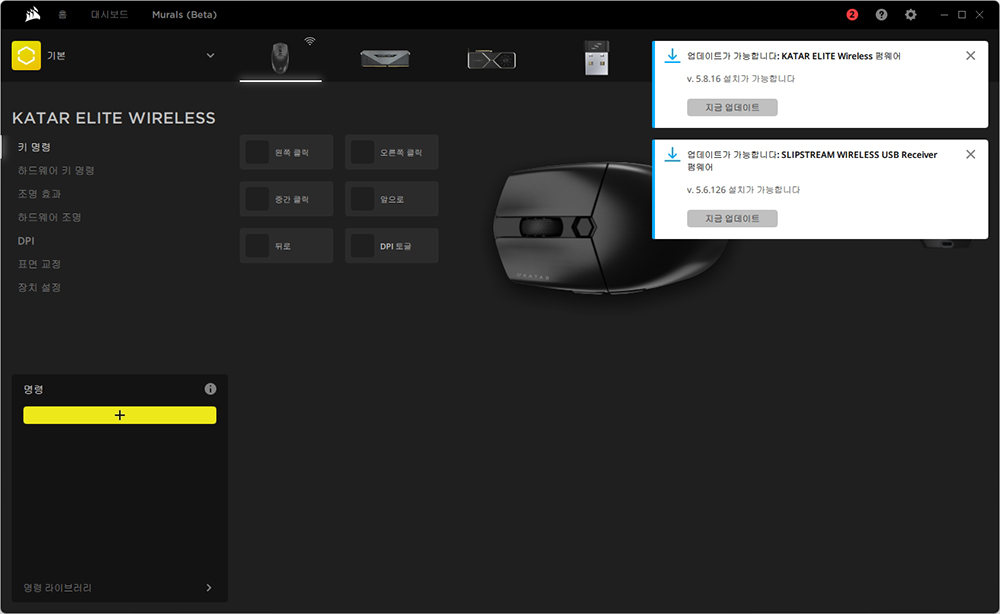Select the RAM memory device icon
The image size is (1000, 614).
[385, 59]
